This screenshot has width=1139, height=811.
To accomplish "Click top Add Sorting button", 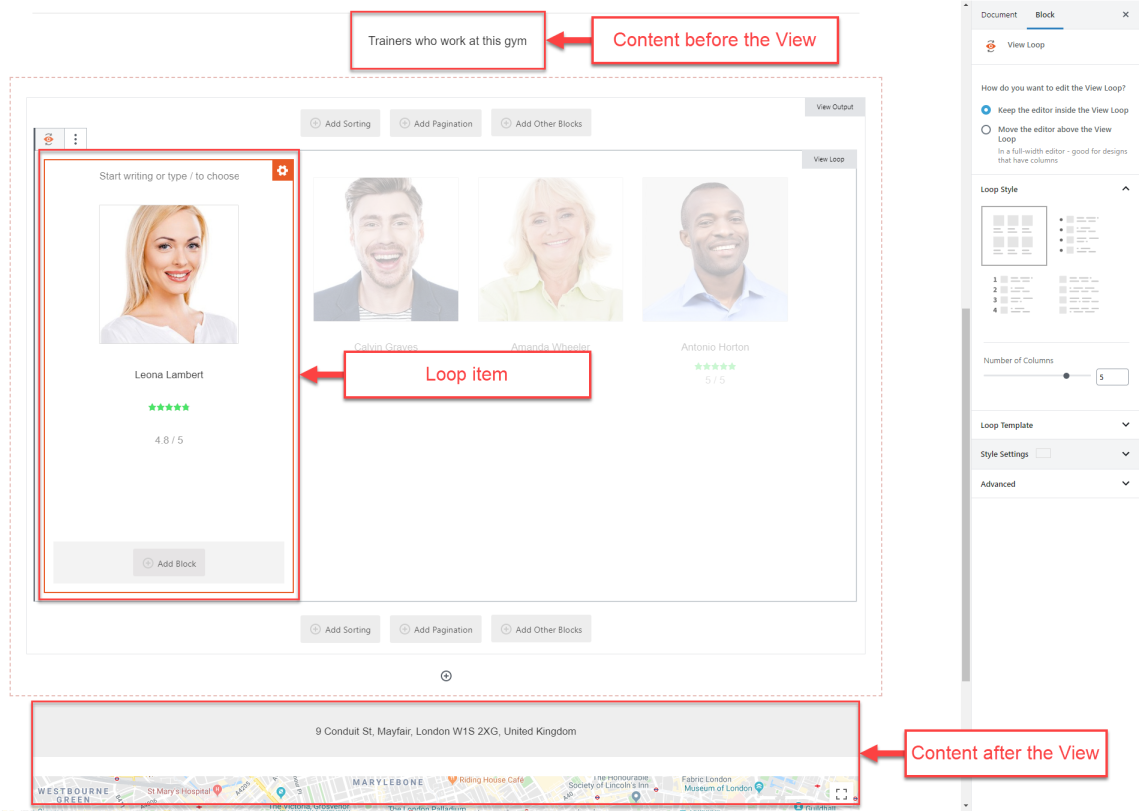I will (x=340, y=124).
